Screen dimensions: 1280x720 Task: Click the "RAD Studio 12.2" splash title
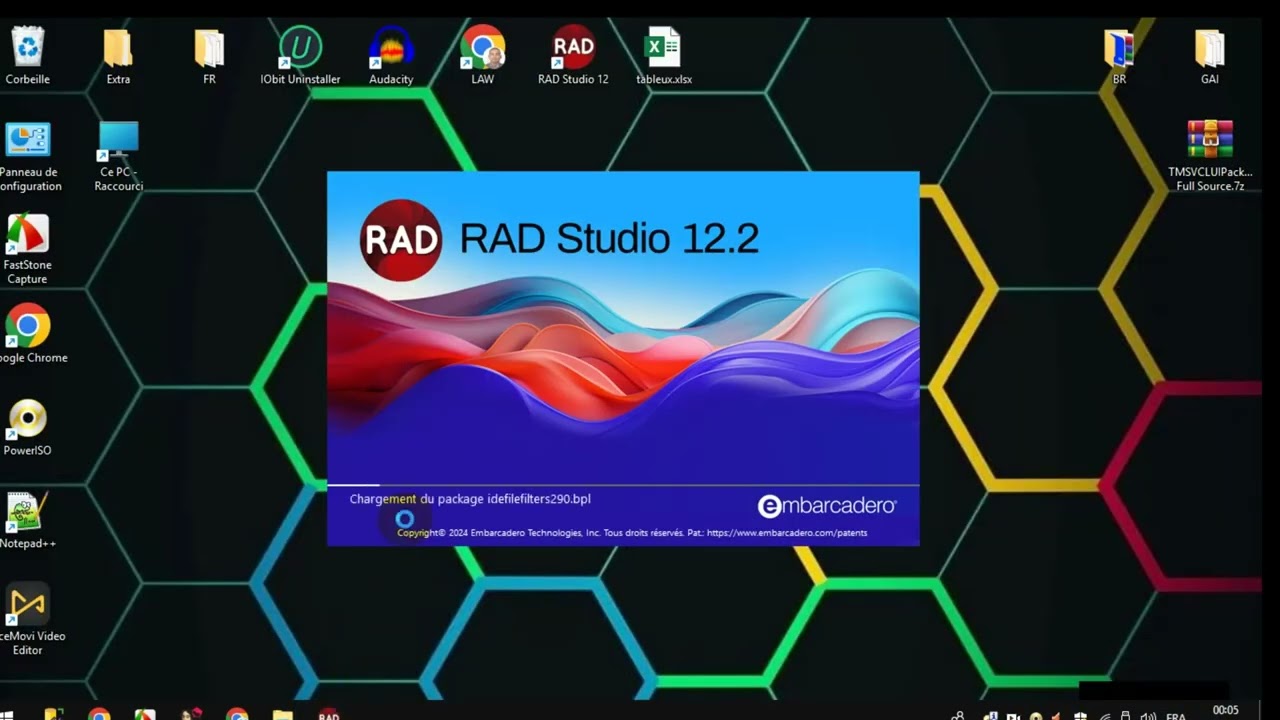(609, 239)
